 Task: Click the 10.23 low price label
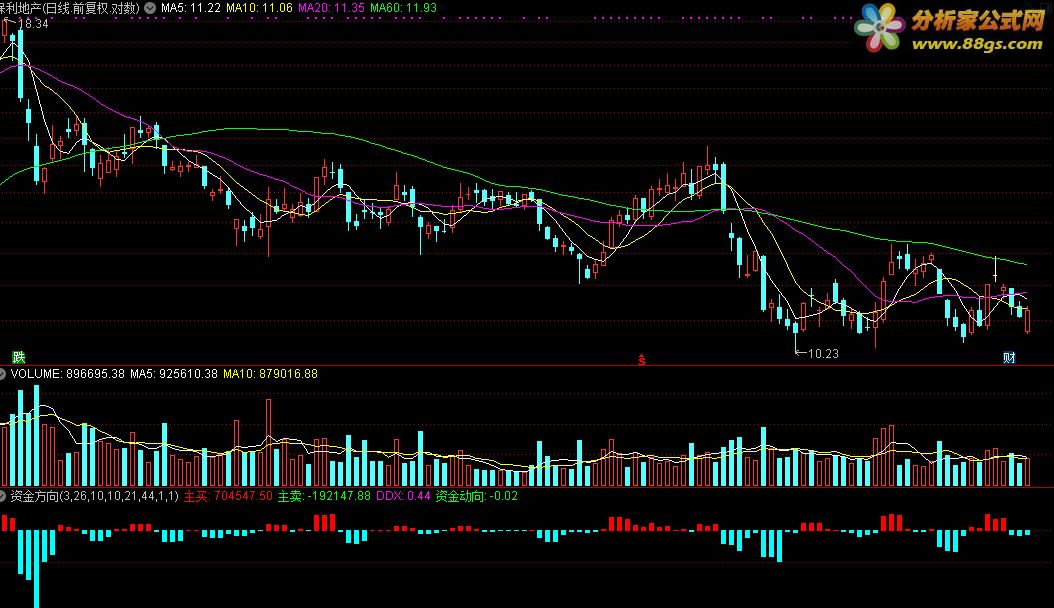point(823,353)
